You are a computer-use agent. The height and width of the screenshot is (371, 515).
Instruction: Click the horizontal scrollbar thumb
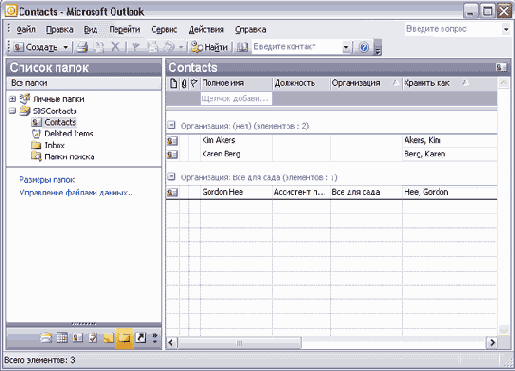(240, 343)
